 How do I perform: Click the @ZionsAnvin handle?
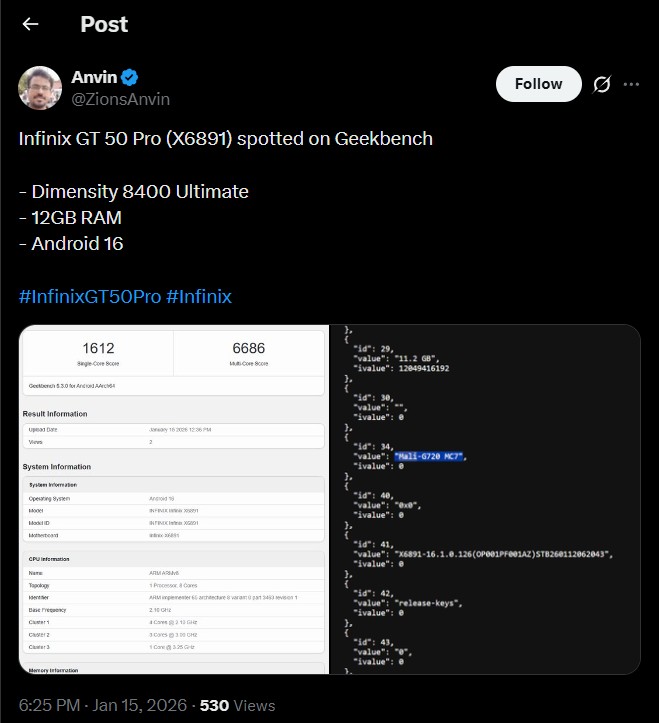(120, 99)
